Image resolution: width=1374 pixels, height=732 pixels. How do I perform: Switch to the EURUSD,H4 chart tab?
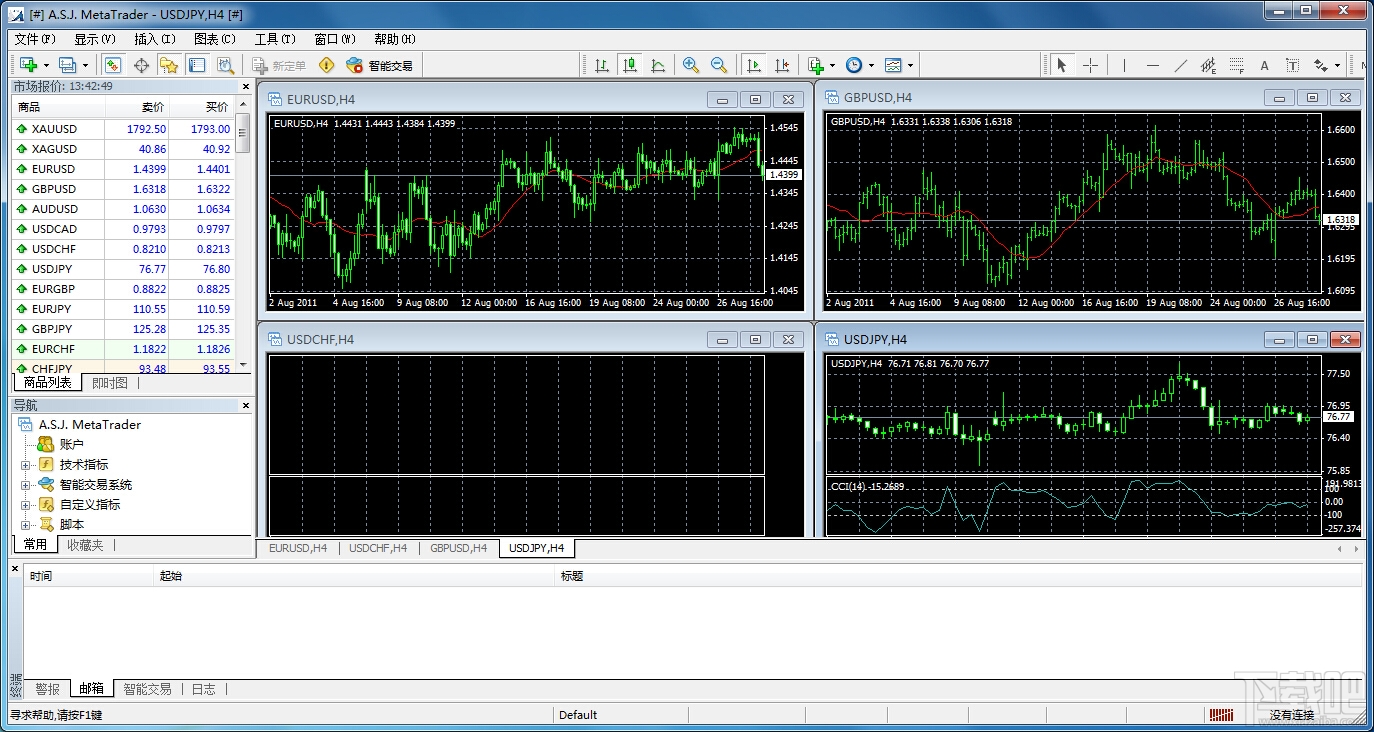click(x=298, y=548)
